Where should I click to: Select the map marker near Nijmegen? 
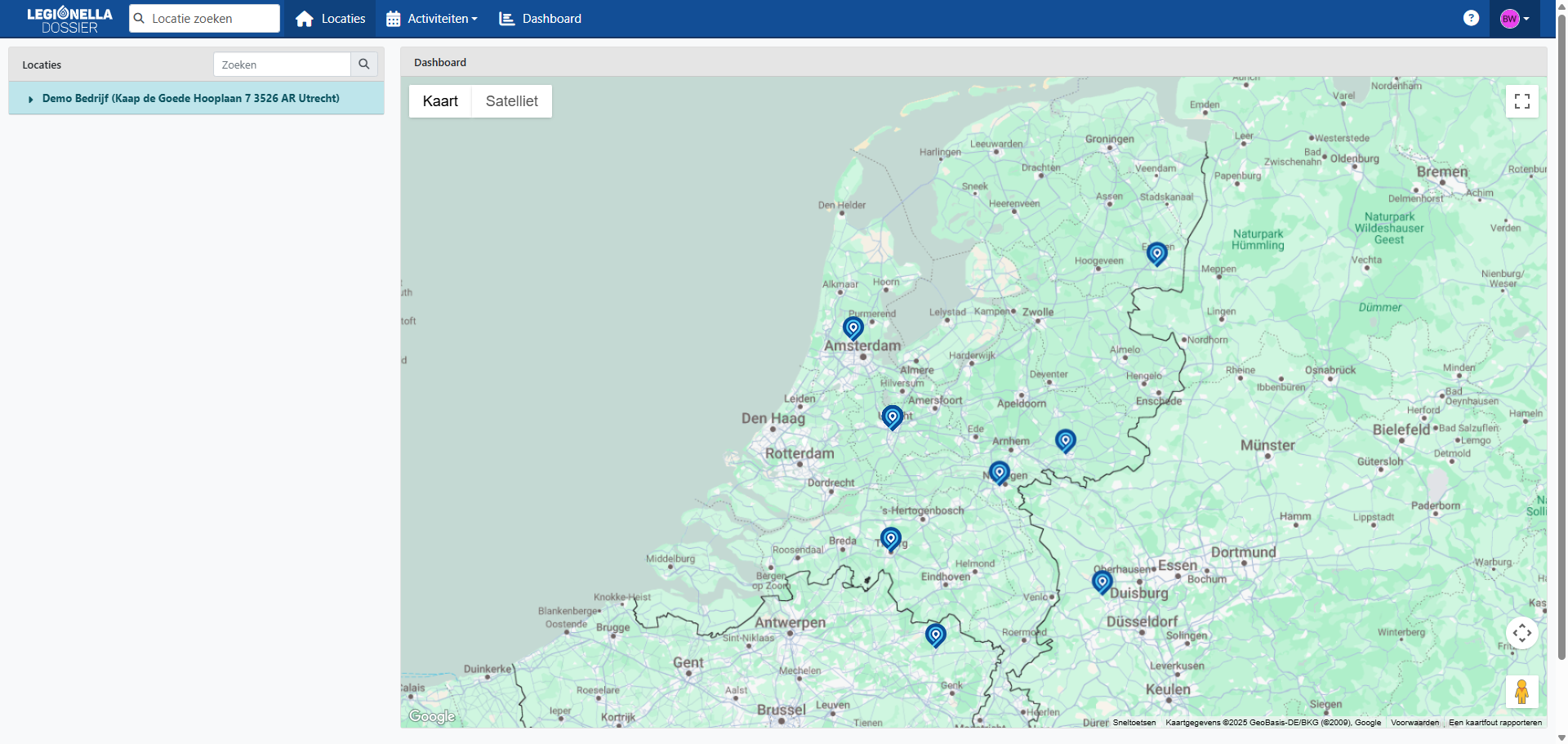coord(999,472)
